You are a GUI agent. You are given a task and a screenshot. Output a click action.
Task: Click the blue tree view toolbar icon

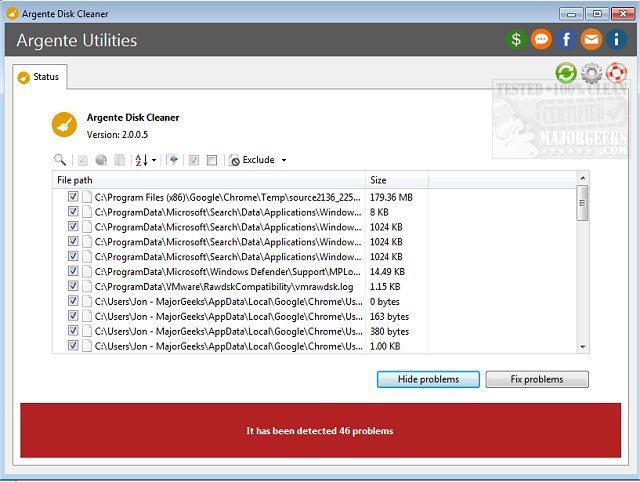tap(173, 160)
